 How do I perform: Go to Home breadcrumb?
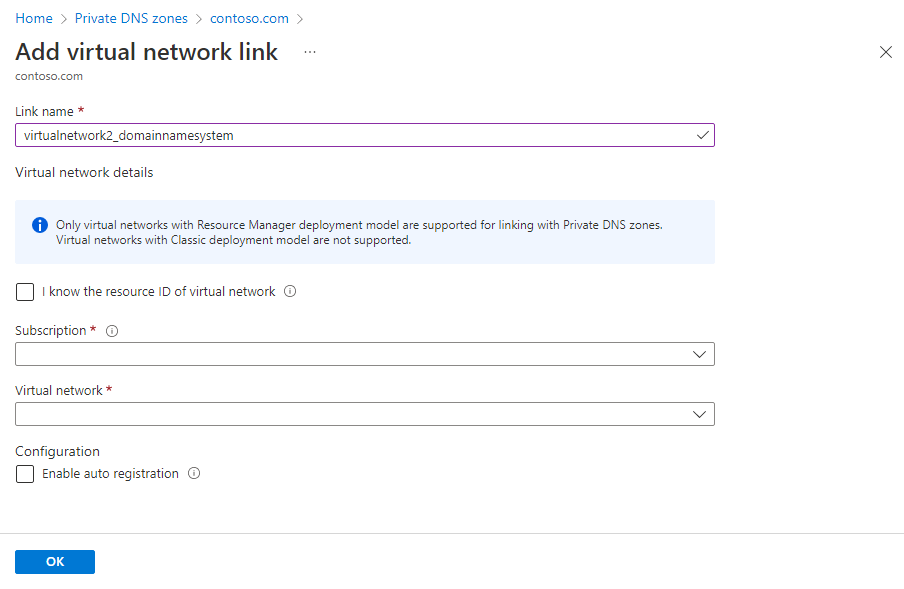tap(34, 18)
